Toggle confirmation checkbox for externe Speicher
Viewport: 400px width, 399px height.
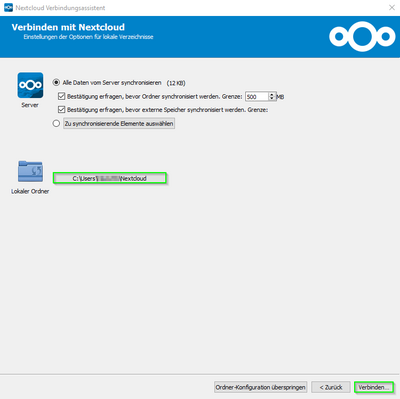[61, 109]
